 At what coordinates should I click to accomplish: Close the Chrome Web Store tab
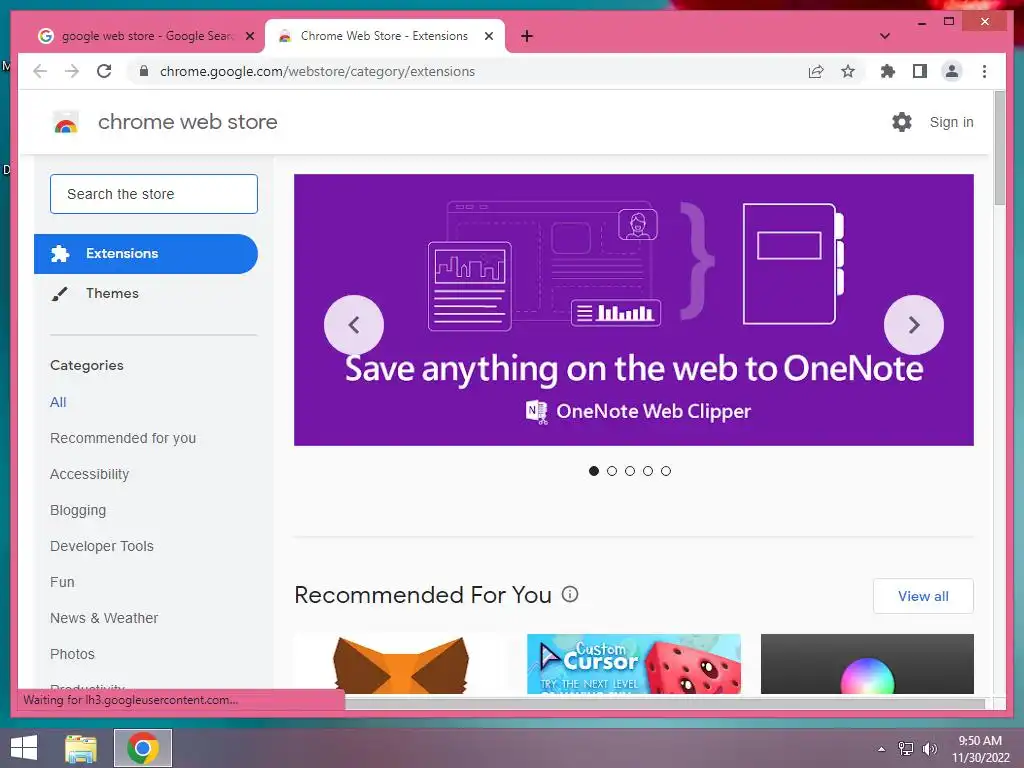coord(488,36)
